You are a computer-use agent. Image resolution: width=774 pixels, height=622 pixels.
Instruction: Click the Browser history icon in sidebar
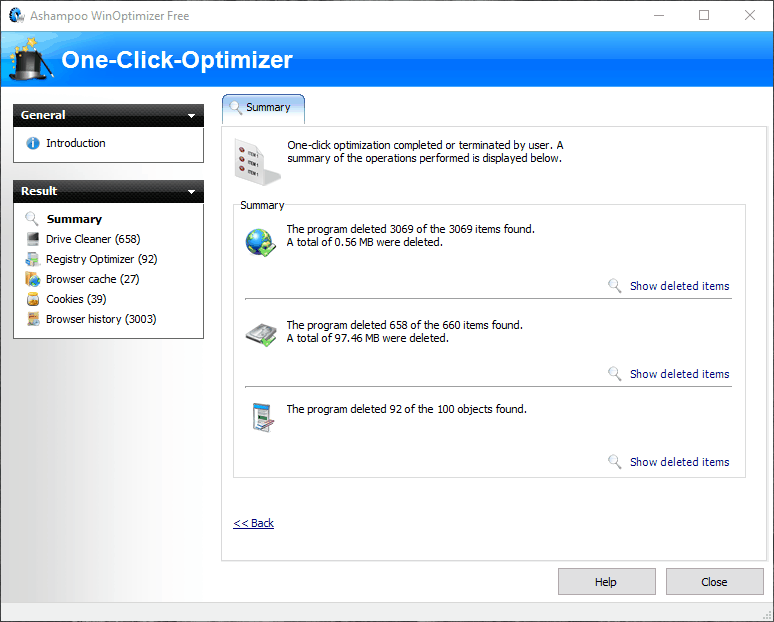point(33,319)
